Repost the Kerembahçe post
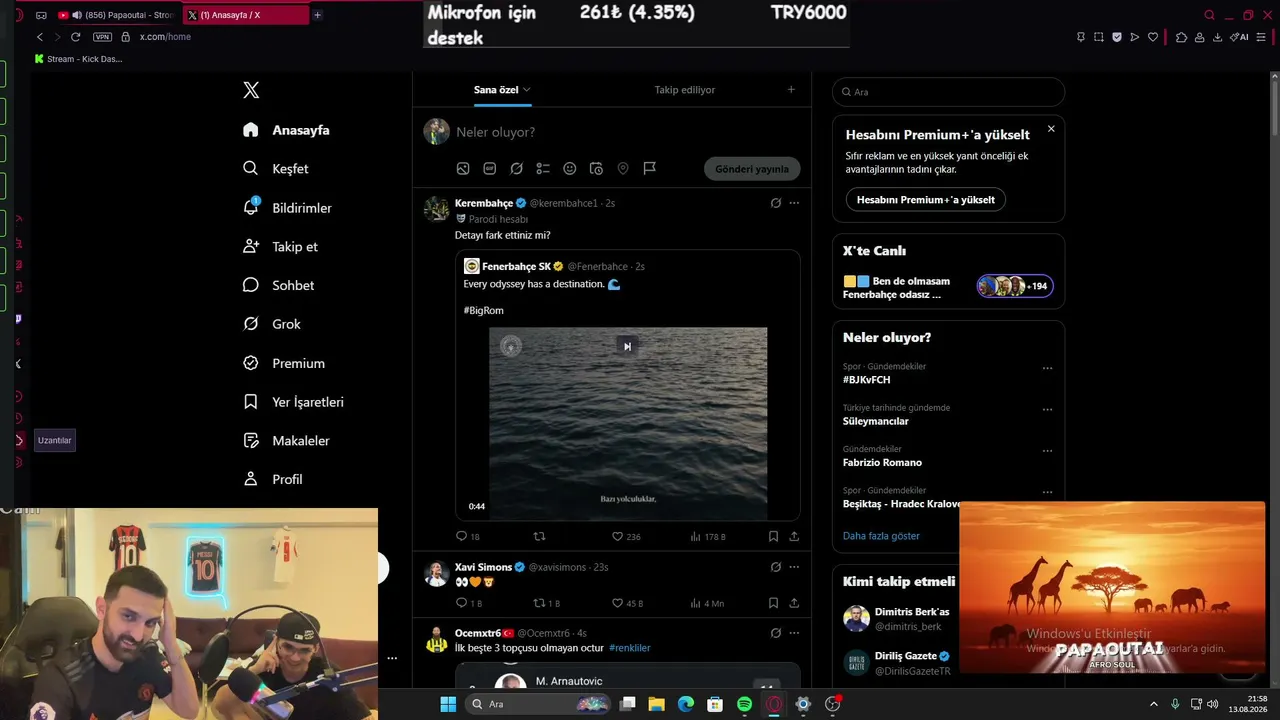1280x720 pixels. click(540, 537)
